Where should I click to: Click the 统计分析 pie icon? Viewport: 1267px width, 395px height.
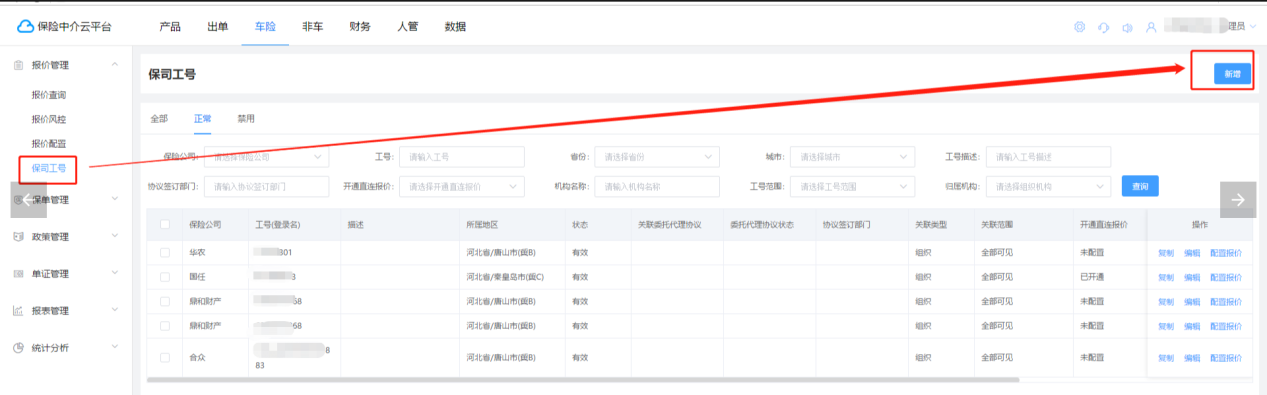[x=18, y=348]
